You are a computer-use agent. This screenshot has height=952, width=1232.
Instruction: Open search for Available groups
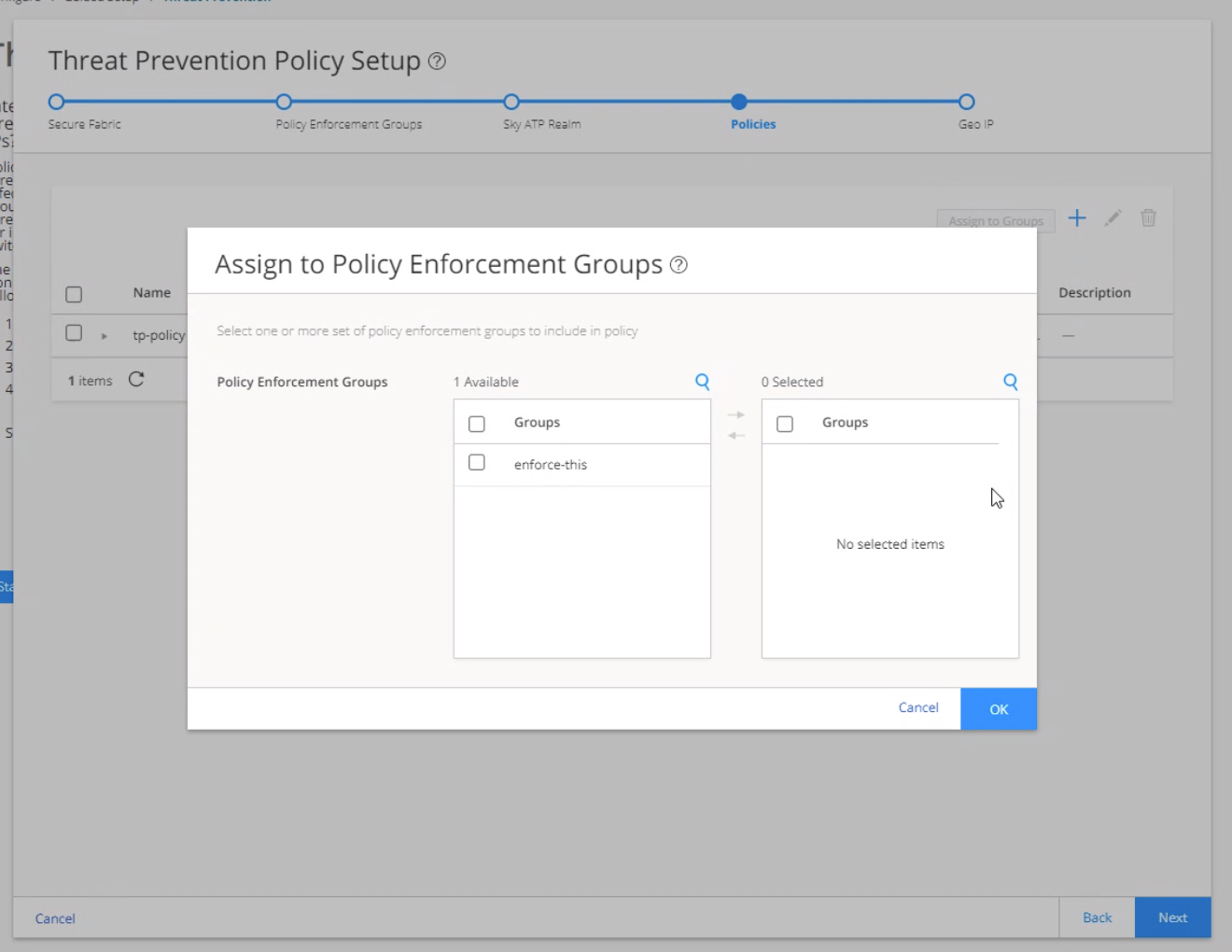pyautogui.click(x=702, y=382)
